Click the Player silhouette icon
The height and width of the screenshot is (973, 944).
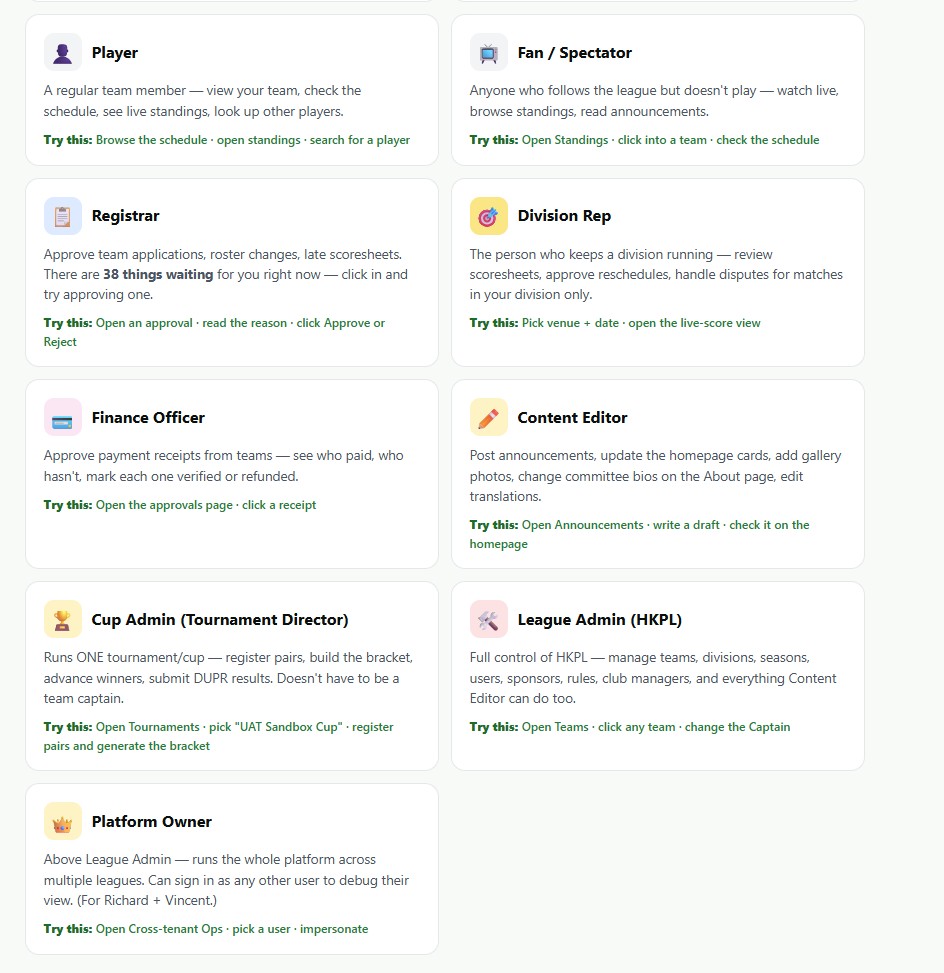[x=63, y=52]
